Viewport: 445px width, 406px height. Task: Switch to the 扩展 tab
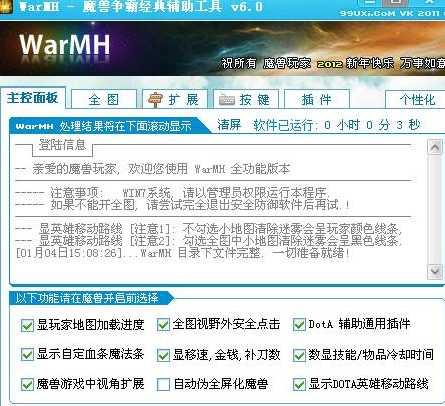click(175, 99)
